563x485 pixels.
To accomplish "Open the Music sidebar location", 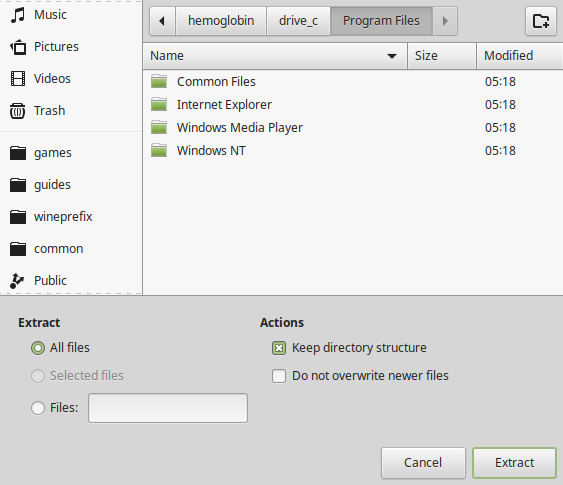I will point(71,15).
